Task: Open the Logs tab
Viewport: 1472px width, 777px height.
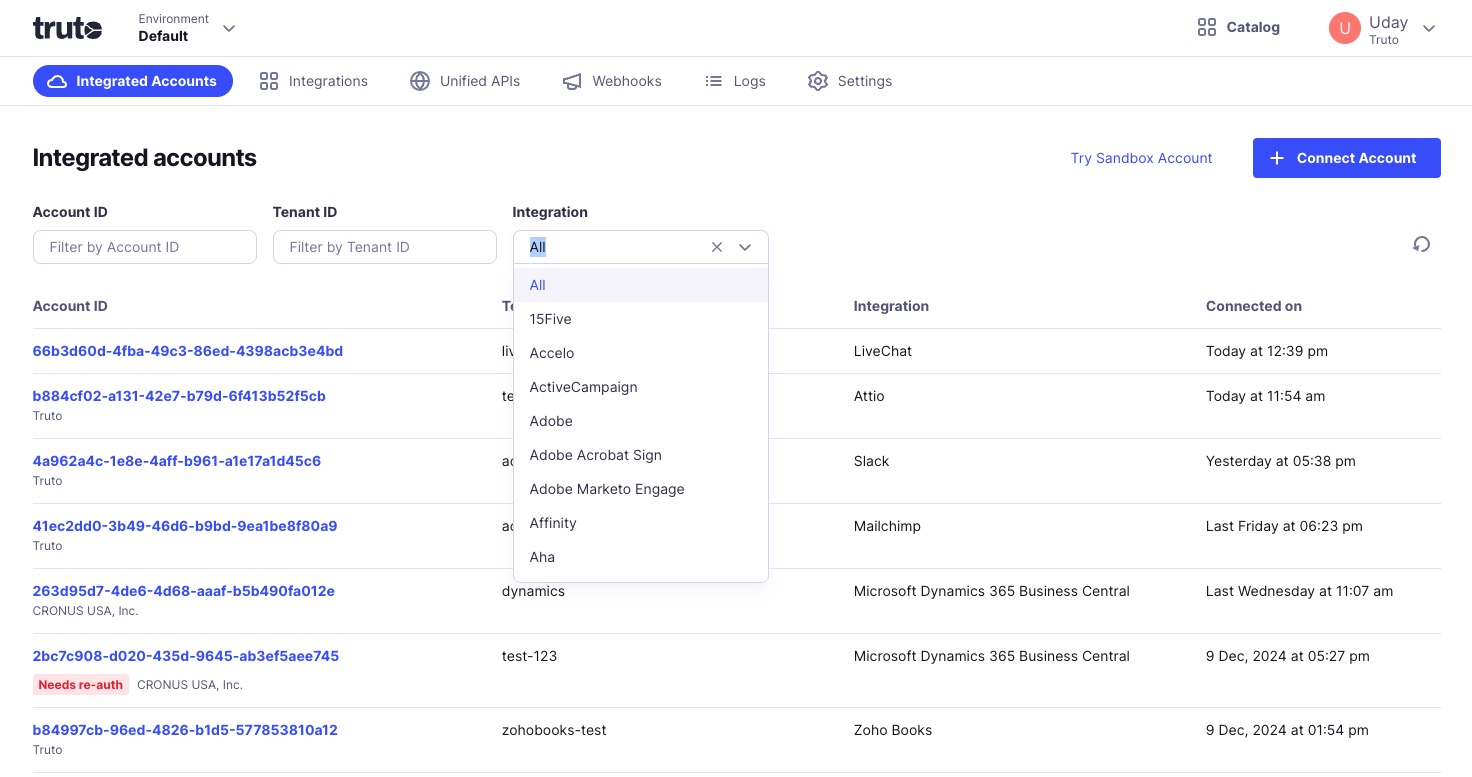Action: click(735, 81)
